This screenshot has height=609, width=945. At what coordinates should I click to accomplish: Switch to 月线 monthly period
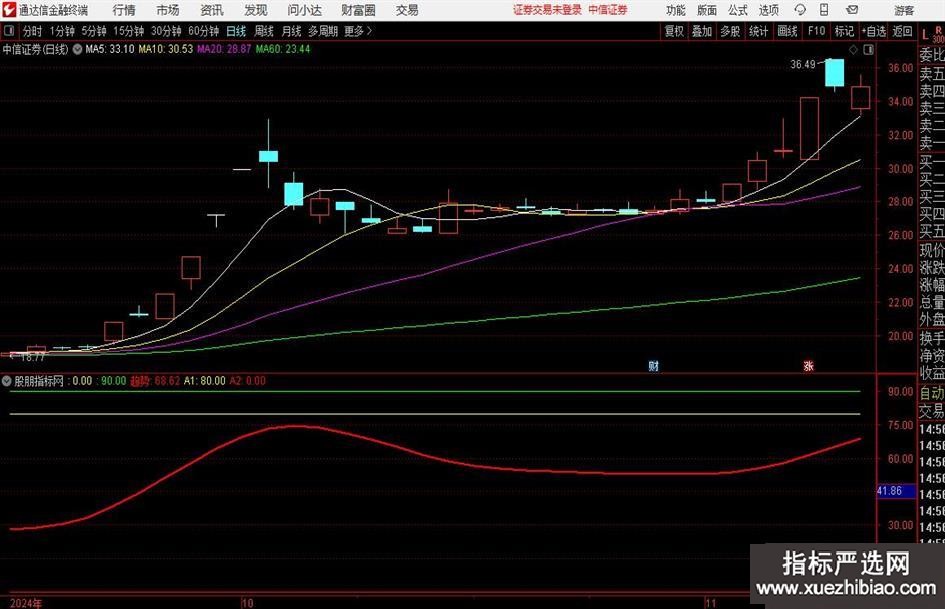(291, 31)
